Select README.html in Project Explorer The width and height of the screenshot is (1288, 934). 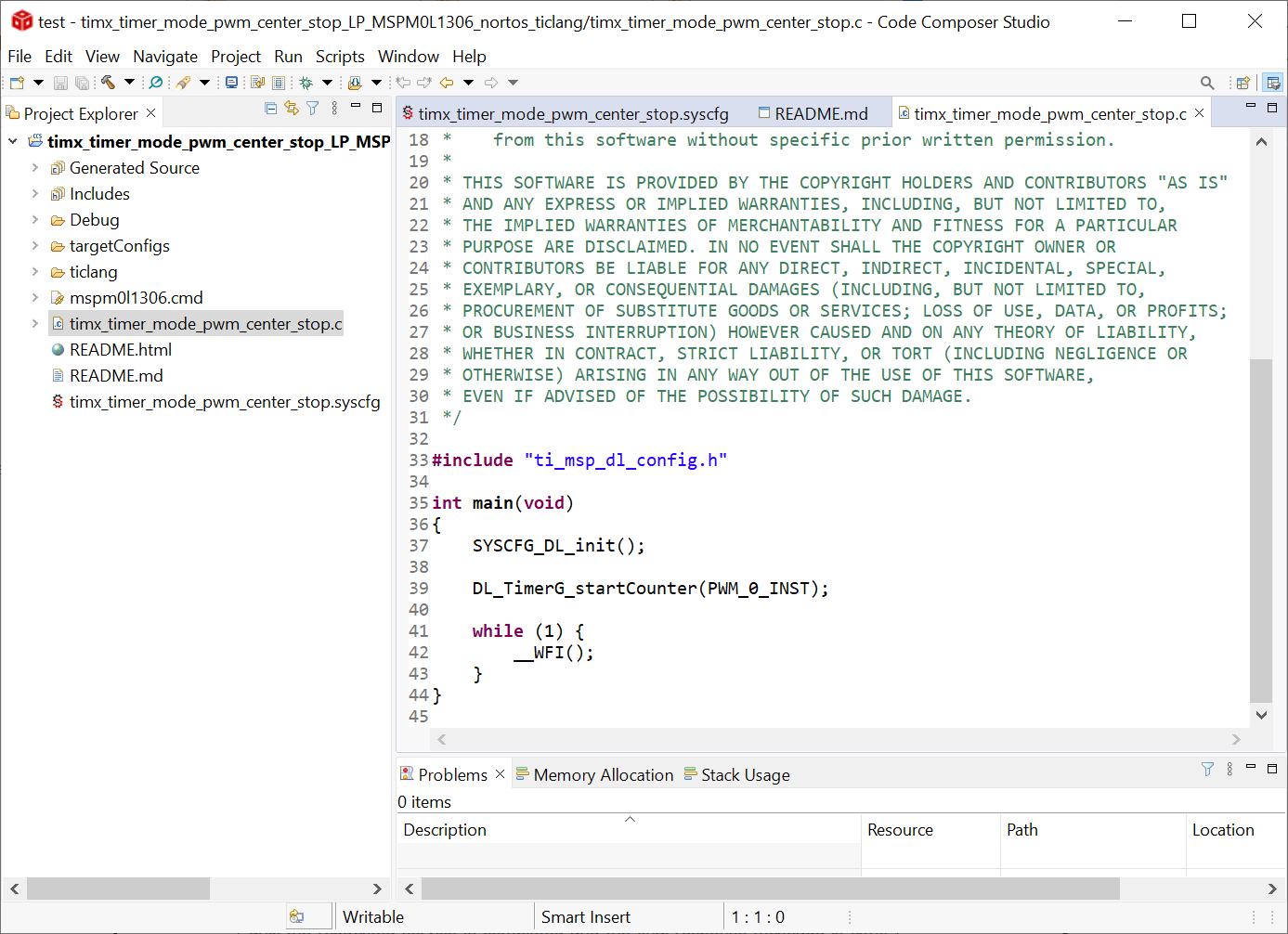[x=120, y=350]
